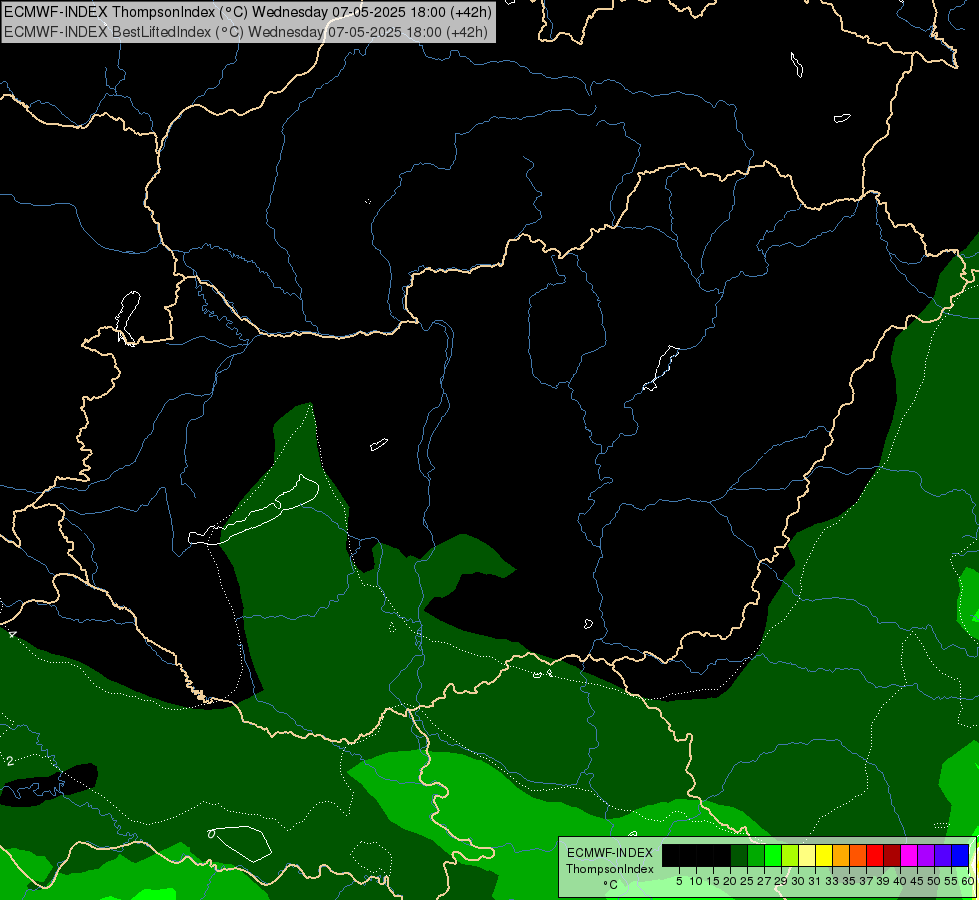Click legend scale value 5

click(x=679, y=881)
